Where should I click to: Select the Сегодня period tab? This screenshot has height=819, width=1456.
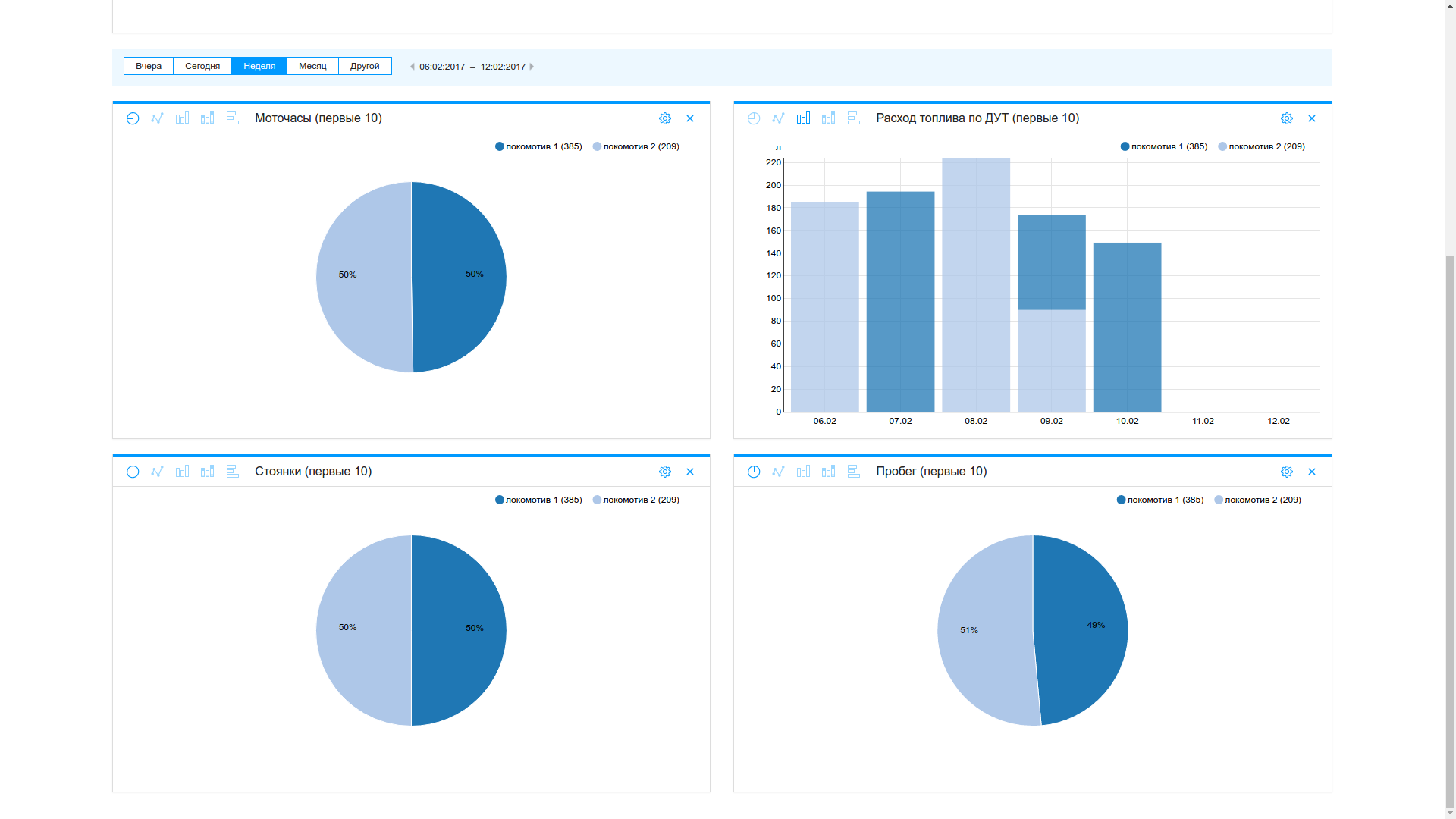pos(202,66)
